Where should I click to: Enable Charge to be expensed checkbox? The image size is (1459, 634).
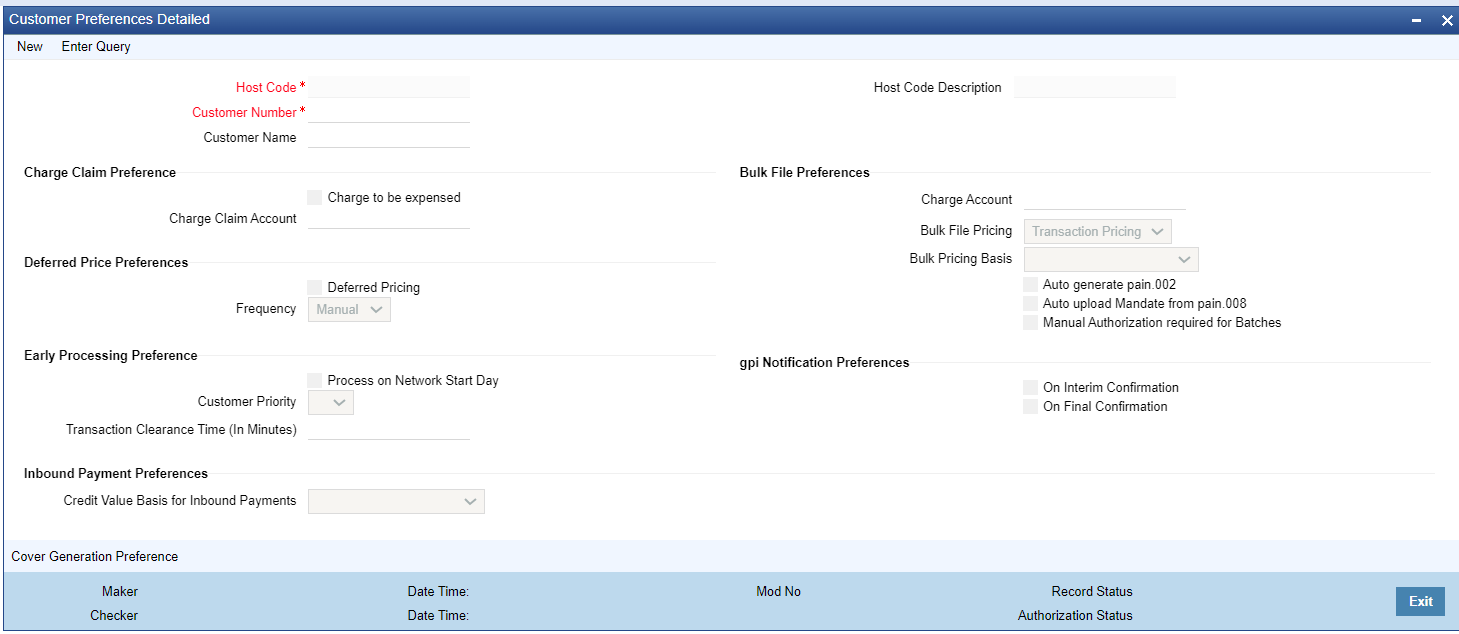click(315, 198)
